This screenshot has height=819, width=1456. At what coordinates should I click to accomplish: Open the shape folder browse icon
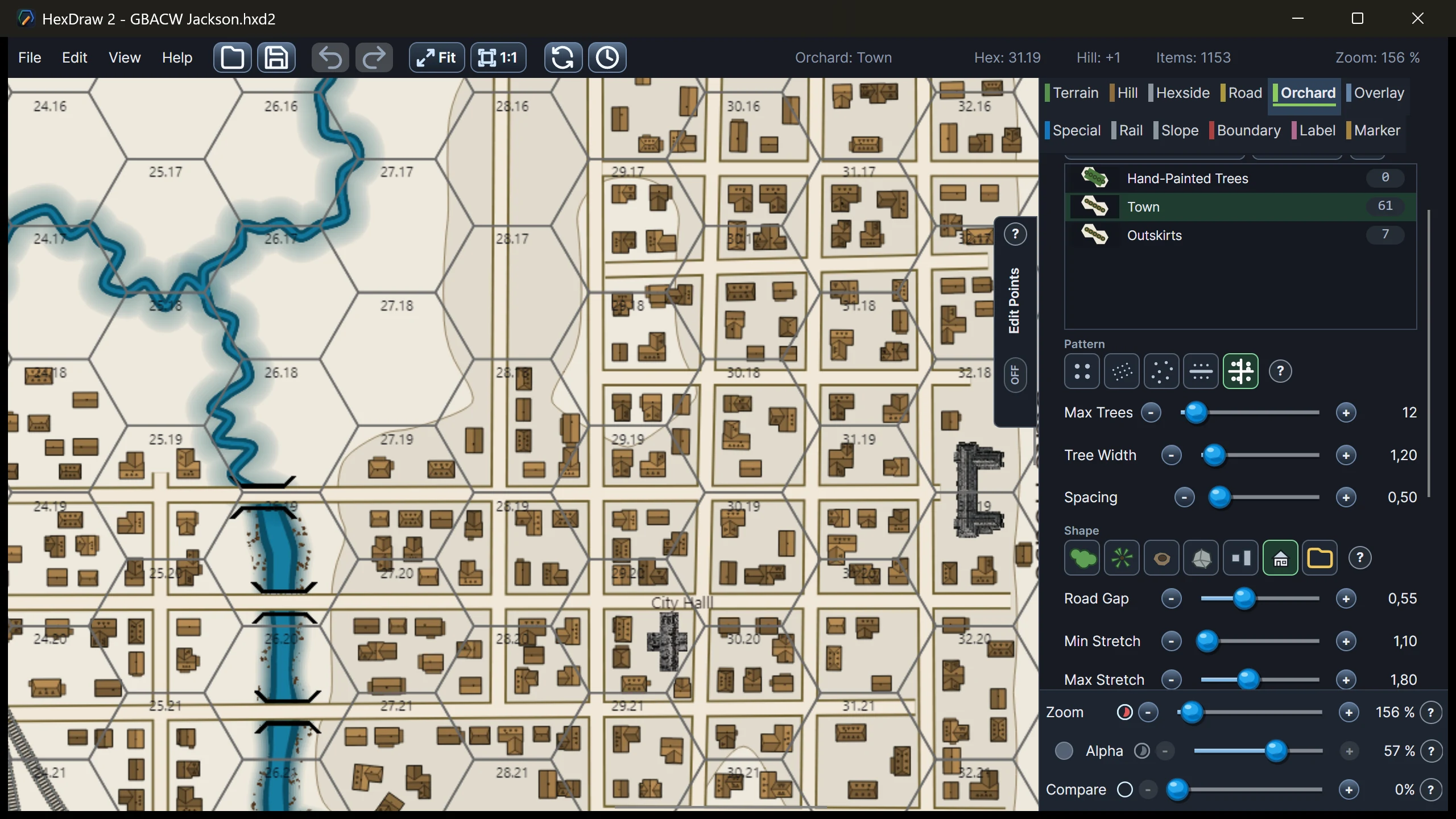pos(1319,558)
